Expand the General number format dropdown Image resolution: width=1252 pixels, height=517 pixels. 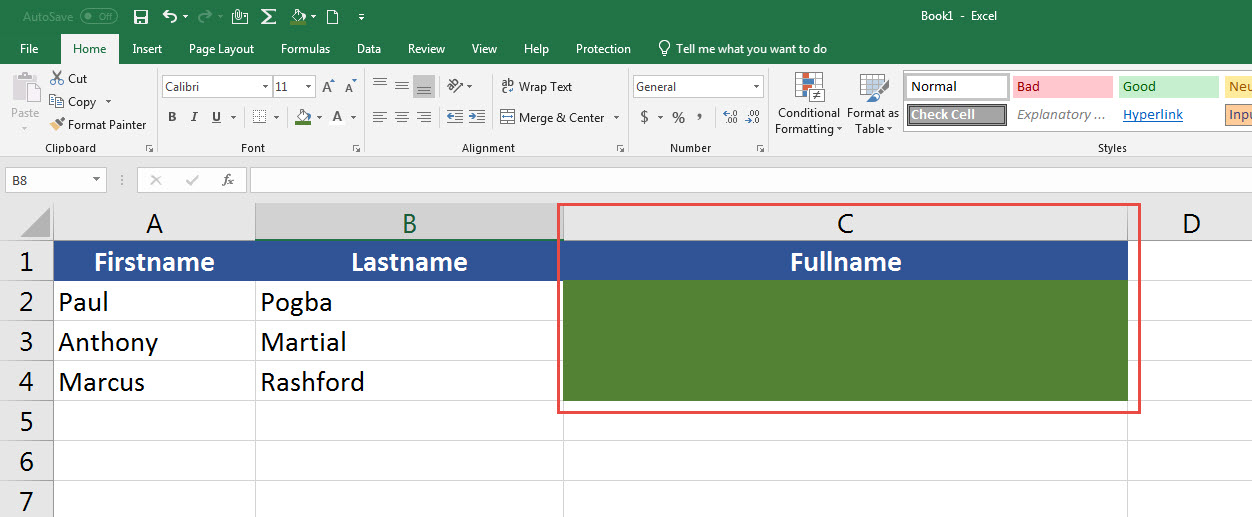tap(755, 87)
